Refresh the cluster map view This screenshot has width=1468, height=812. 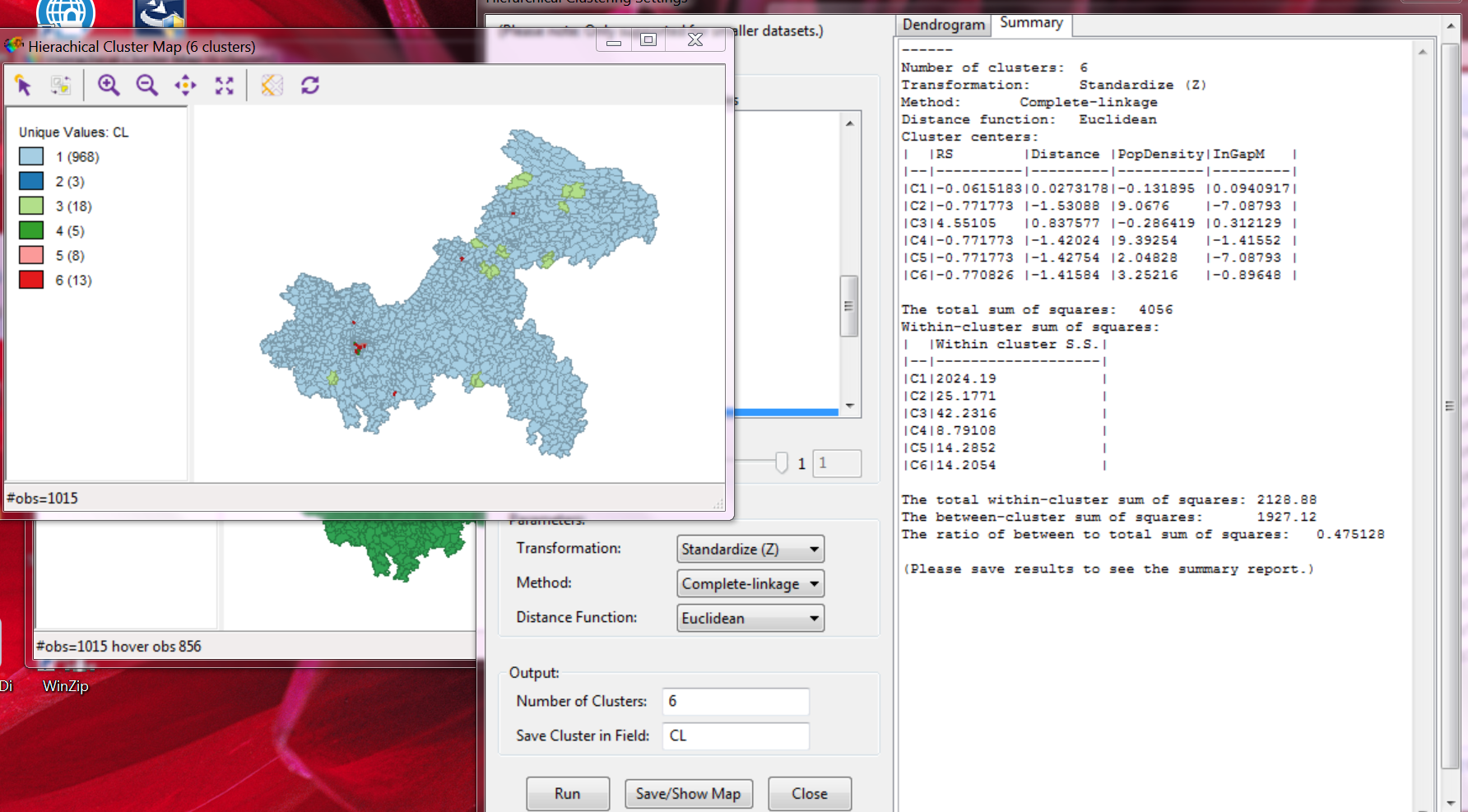[310, 85]
